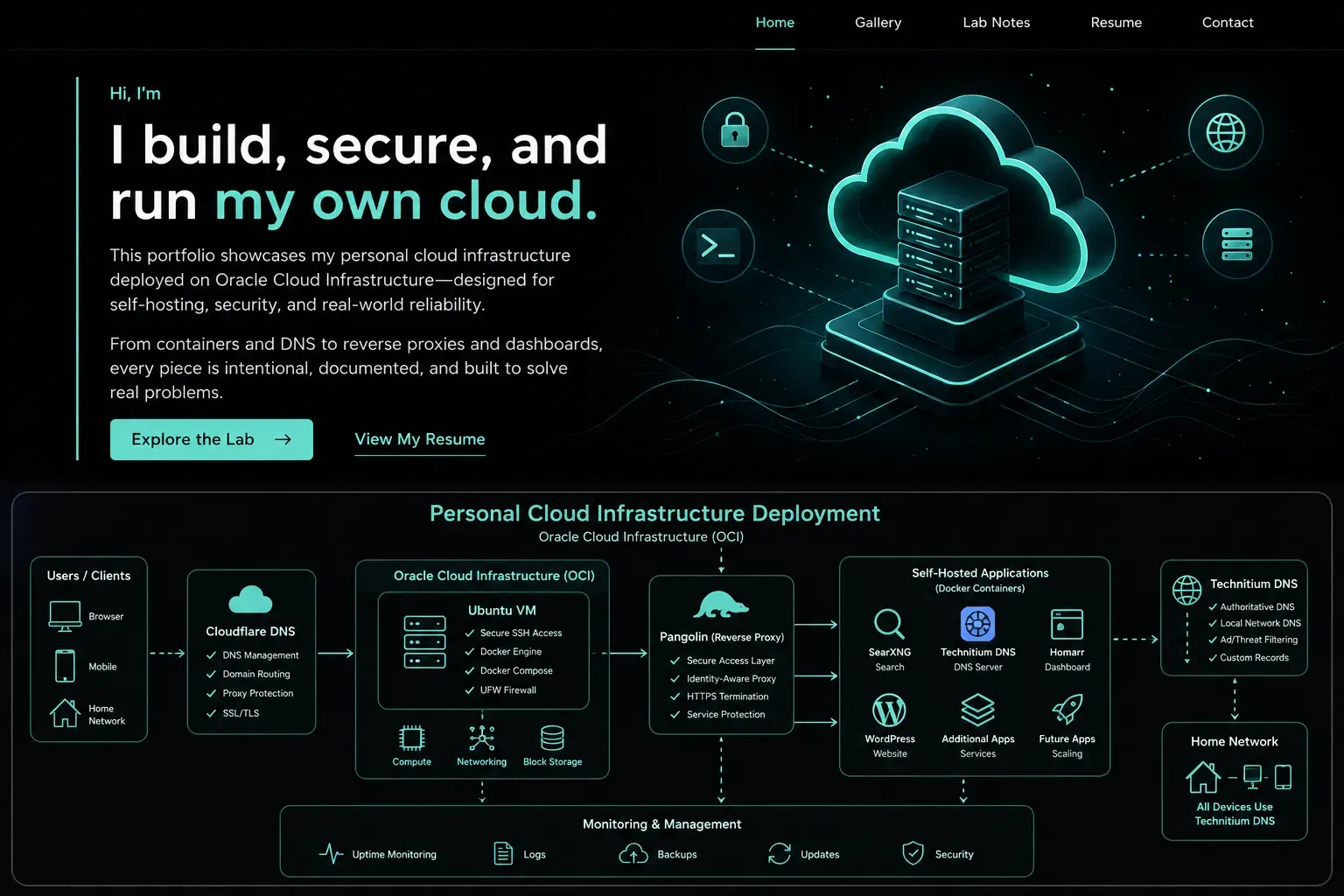This screenshot has height=896, width=1344.
Task: Click the Hi, I'm greeting text
Action: 135,94
